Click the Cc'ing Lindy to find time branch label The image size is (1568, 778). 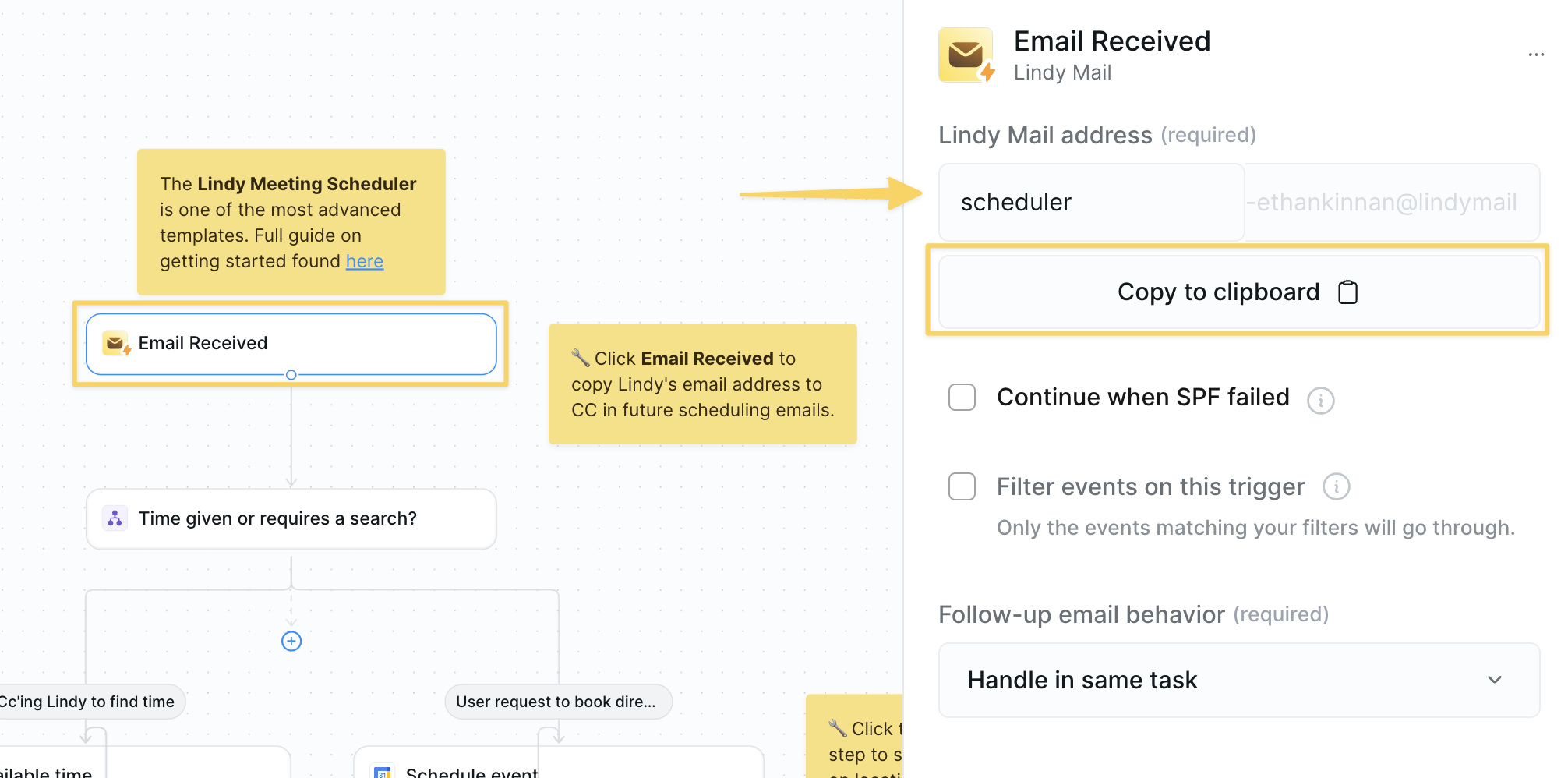[87, 701]
